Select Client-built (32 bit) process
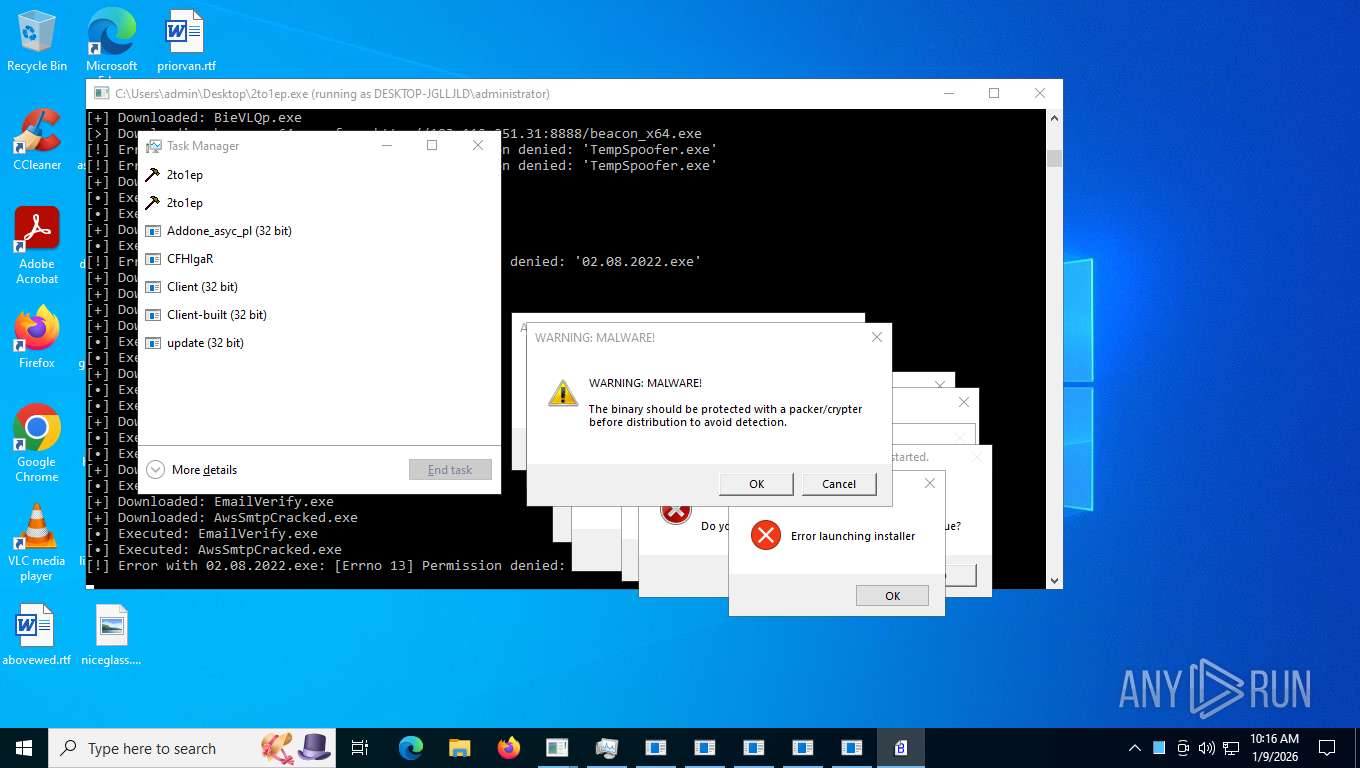The image size is (1360, 768). 319,315
